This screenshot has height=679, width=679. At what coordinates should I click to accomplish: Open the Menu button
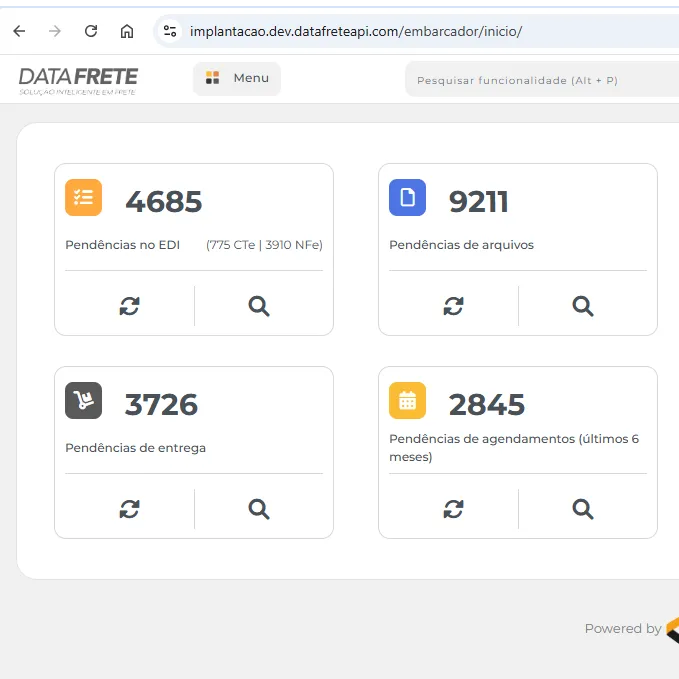click(237, 78)
